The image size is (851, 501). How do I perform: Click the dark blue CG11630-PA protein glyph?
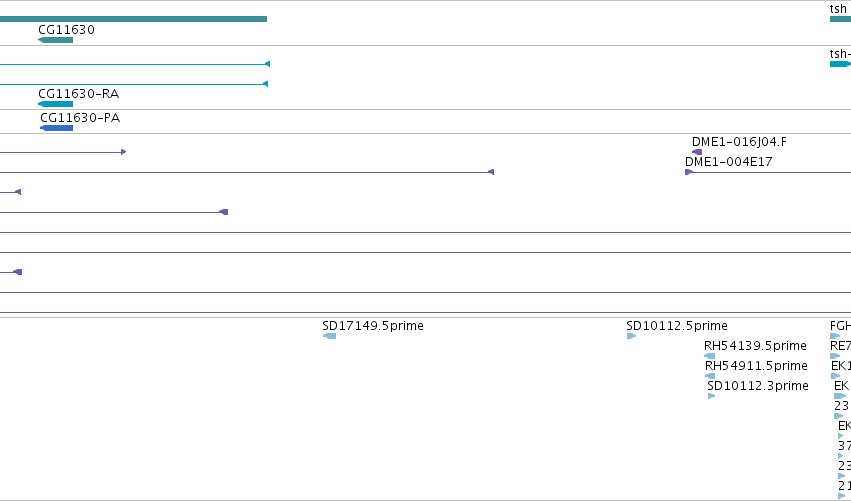[56, 128]
